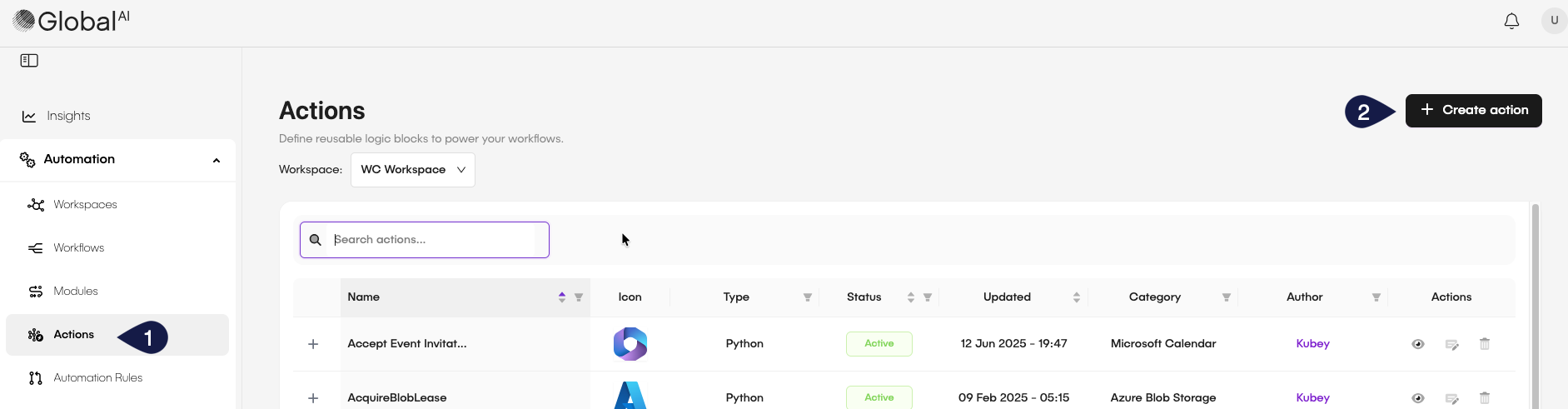Go to Insights in the sidebar
Viewport: 1568px width, 409px height.
[68, 116]
